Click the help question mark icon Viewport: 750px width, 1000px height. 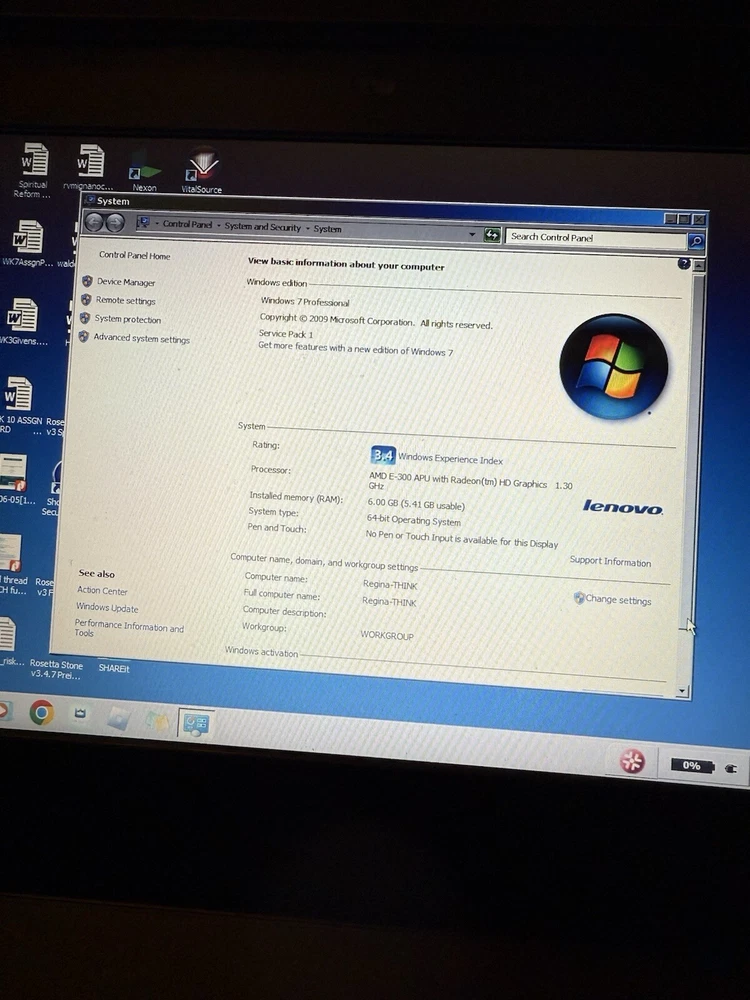coord(684,264)
